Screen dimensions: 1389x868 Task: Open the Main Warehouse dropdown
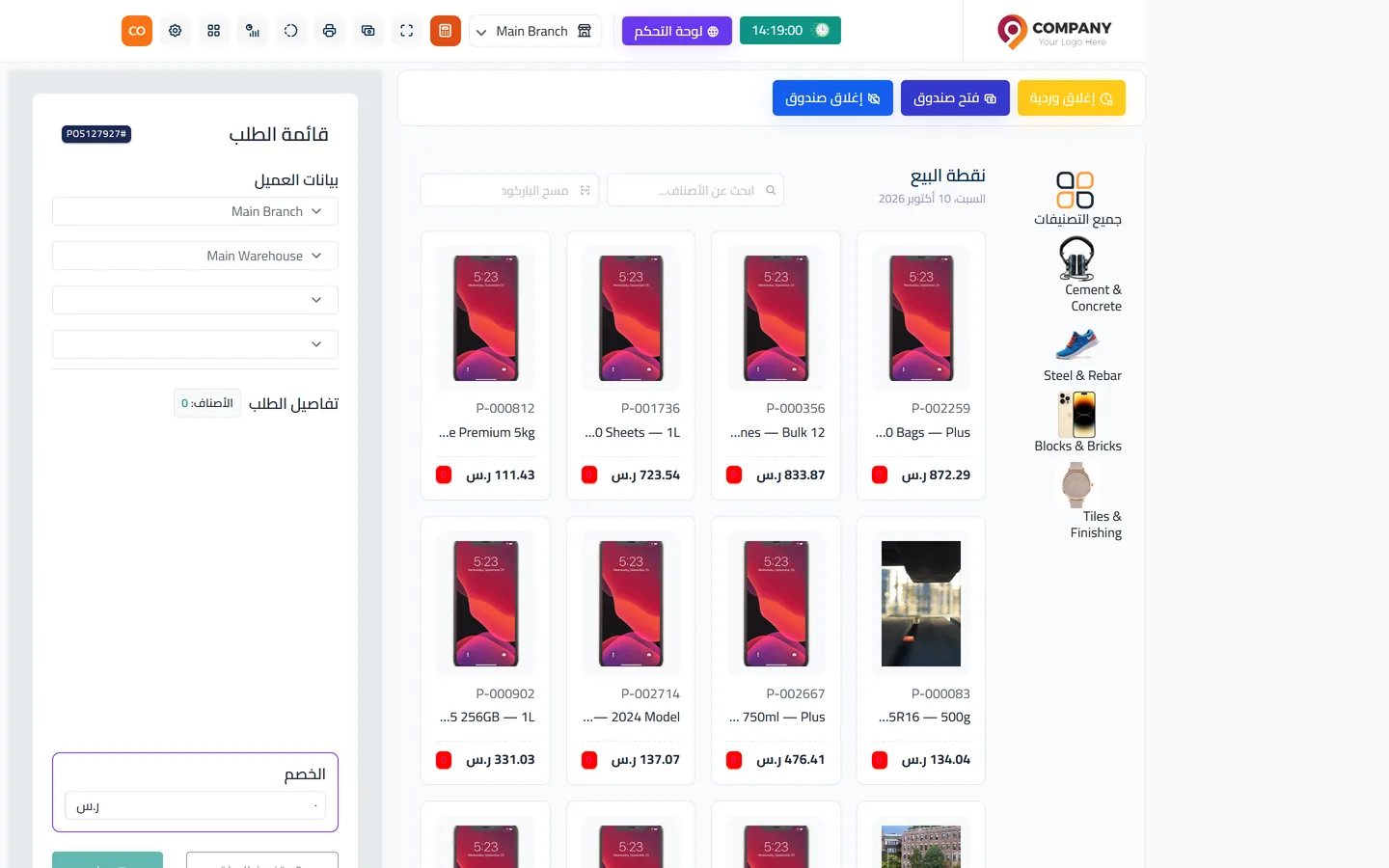pos(195,256)
